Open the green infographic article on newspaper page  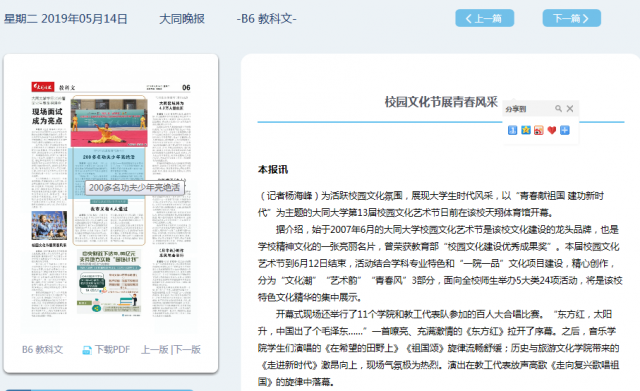pos(109,282)
